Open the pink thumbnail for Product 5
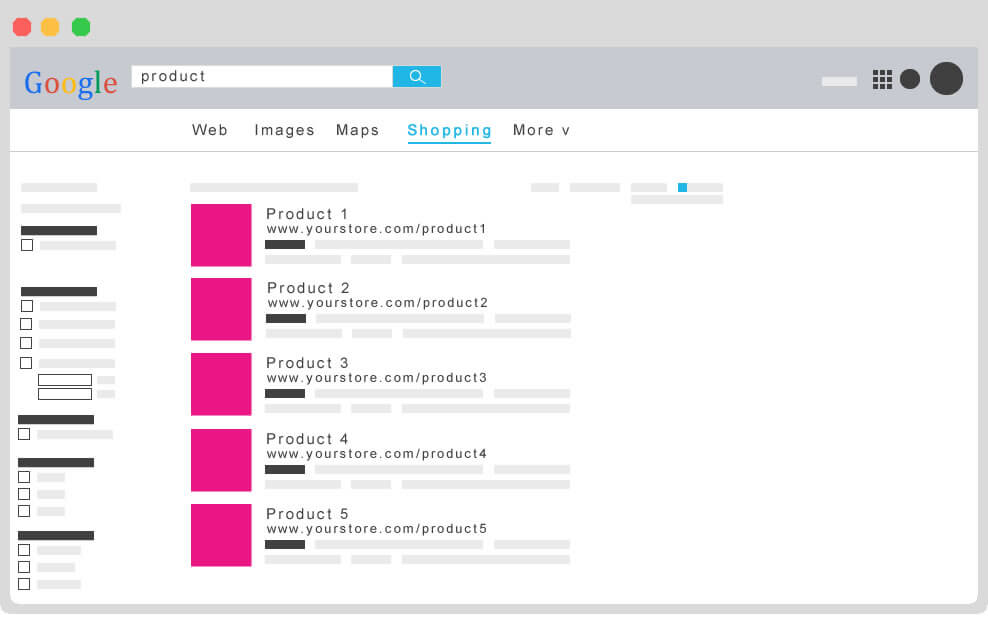Screen dimensions: 988x621 [x=221, y=535]
